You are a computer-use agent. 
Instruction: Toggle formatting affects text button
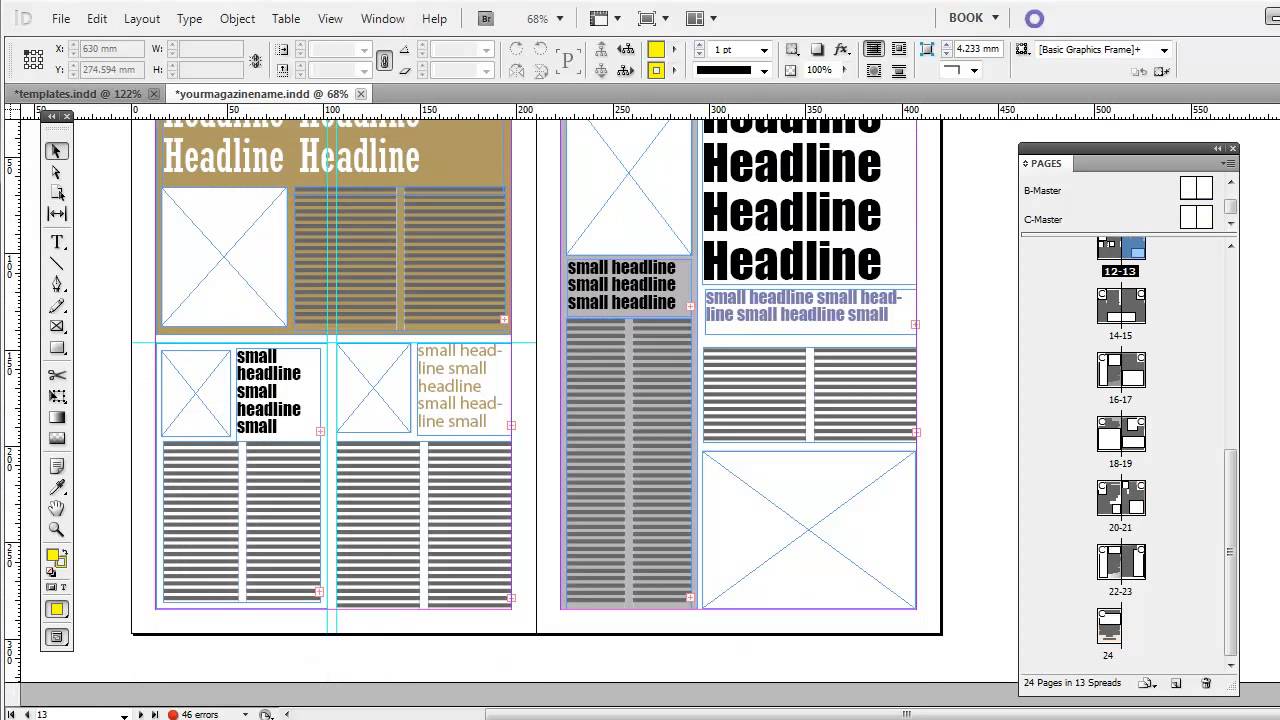64,587
